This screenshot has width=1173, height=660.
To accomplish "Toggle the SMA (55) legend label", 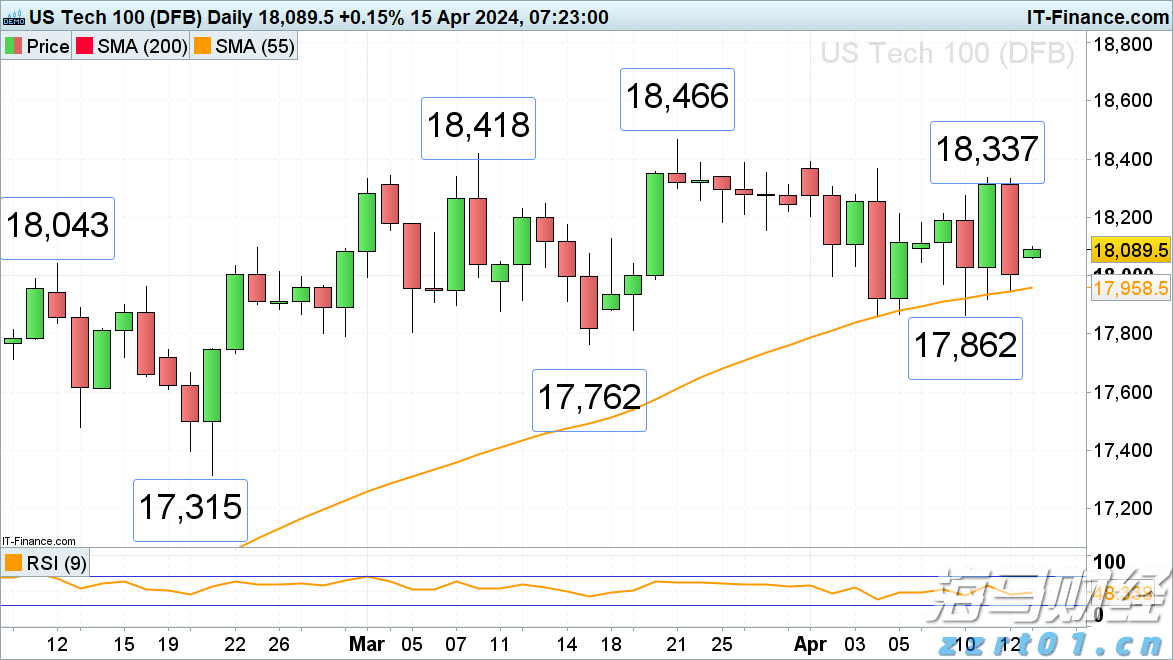I will point(256,47).
